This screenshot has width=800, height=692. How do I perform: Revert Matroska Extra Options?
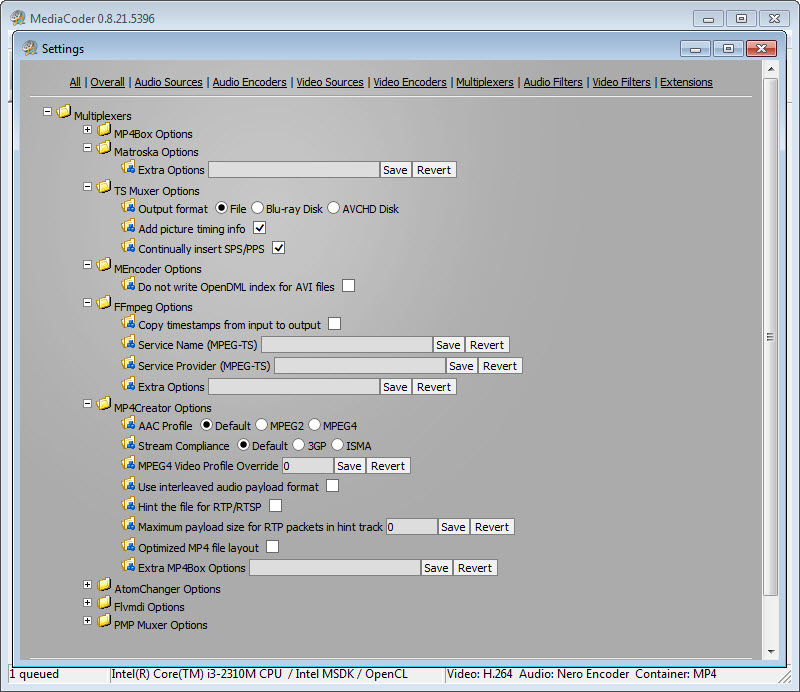click(x=434, y=170)
